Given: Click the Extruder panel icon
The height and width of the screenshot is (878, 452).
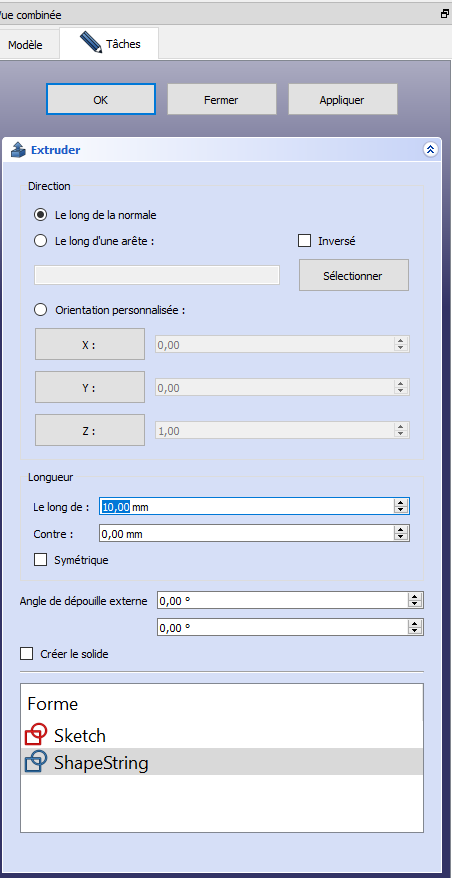Looking at the screenshot, I should click(18, 150).
